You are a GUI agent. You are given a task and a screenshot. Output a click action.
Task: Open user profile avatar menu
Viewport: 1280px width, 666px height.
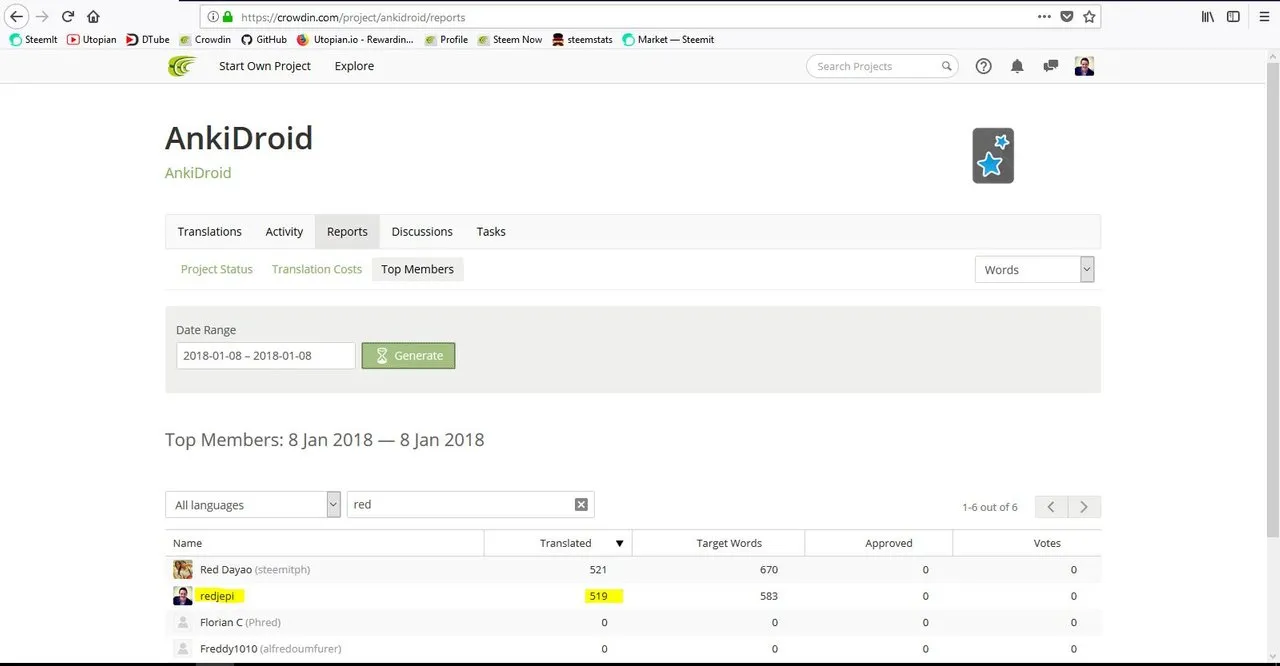pos(1084,66)
